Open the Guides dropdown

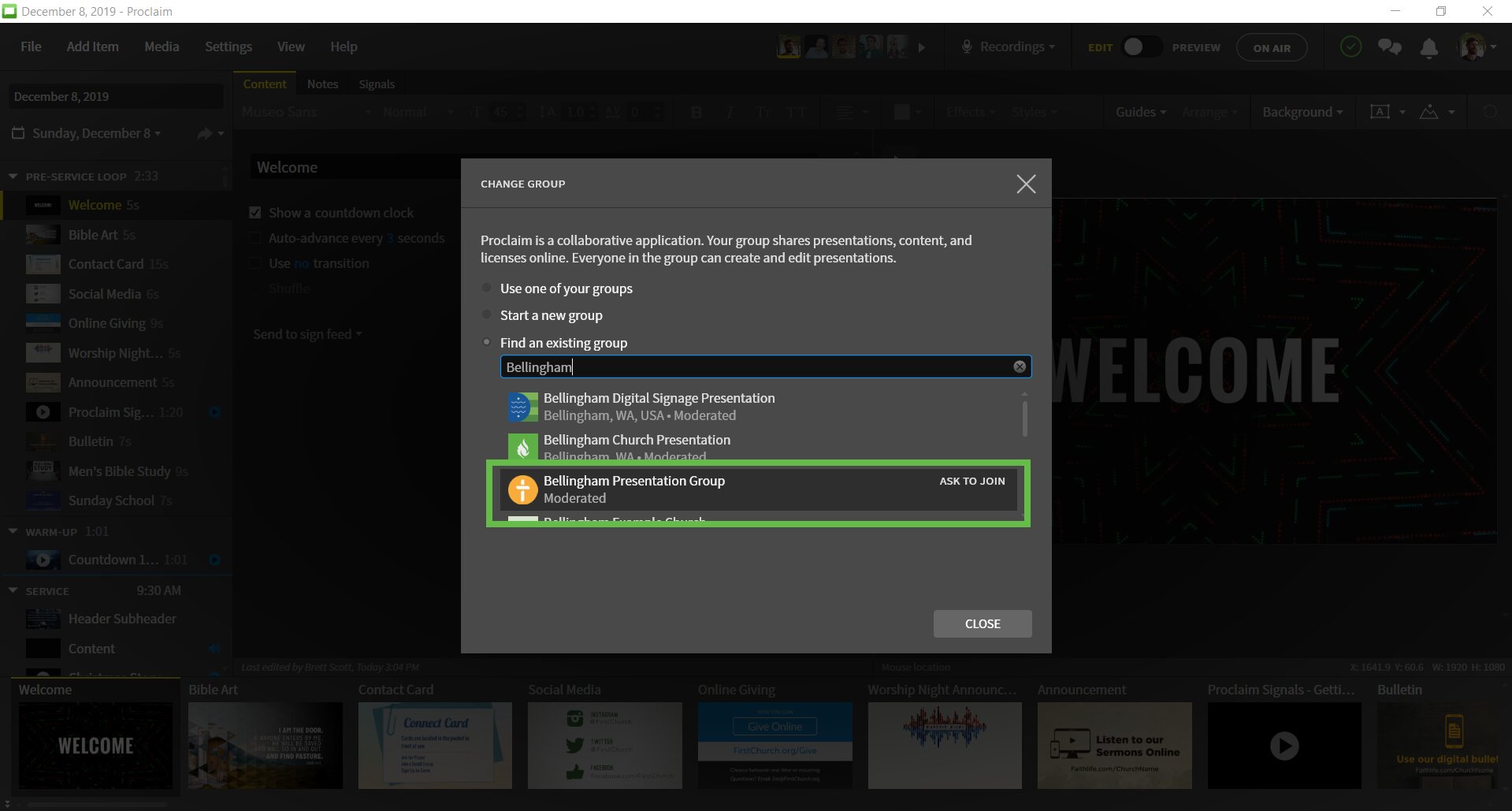click(x=1141, y=112)
